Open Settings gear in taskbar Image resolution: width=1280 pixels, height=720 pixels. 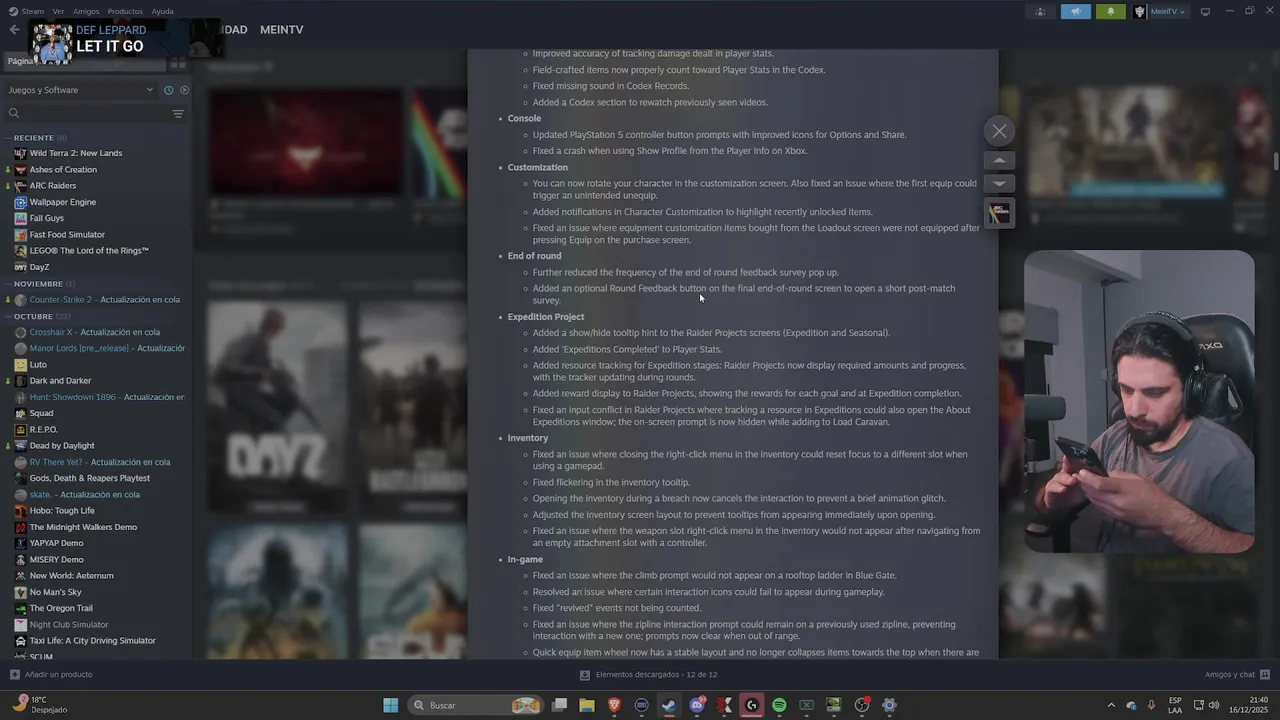[x=889, y=705]
